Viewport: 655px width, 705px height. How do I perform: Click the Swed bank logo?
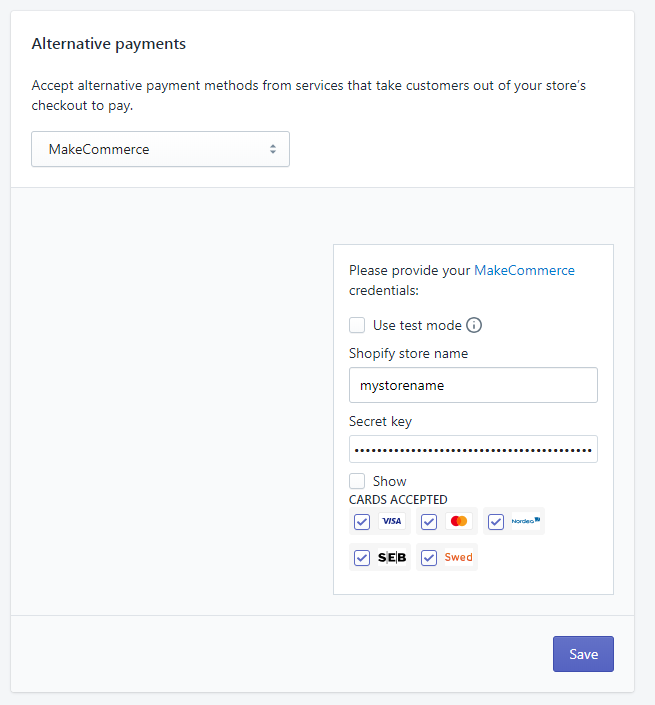pyautogui.click(x=459, y=557)
